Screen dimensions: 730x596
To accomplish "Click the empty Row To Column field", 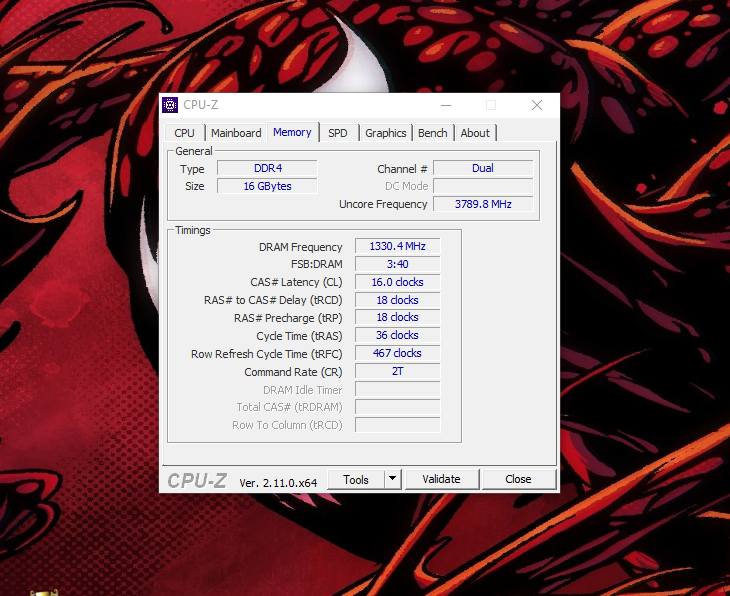I will [x=398, y=425].
